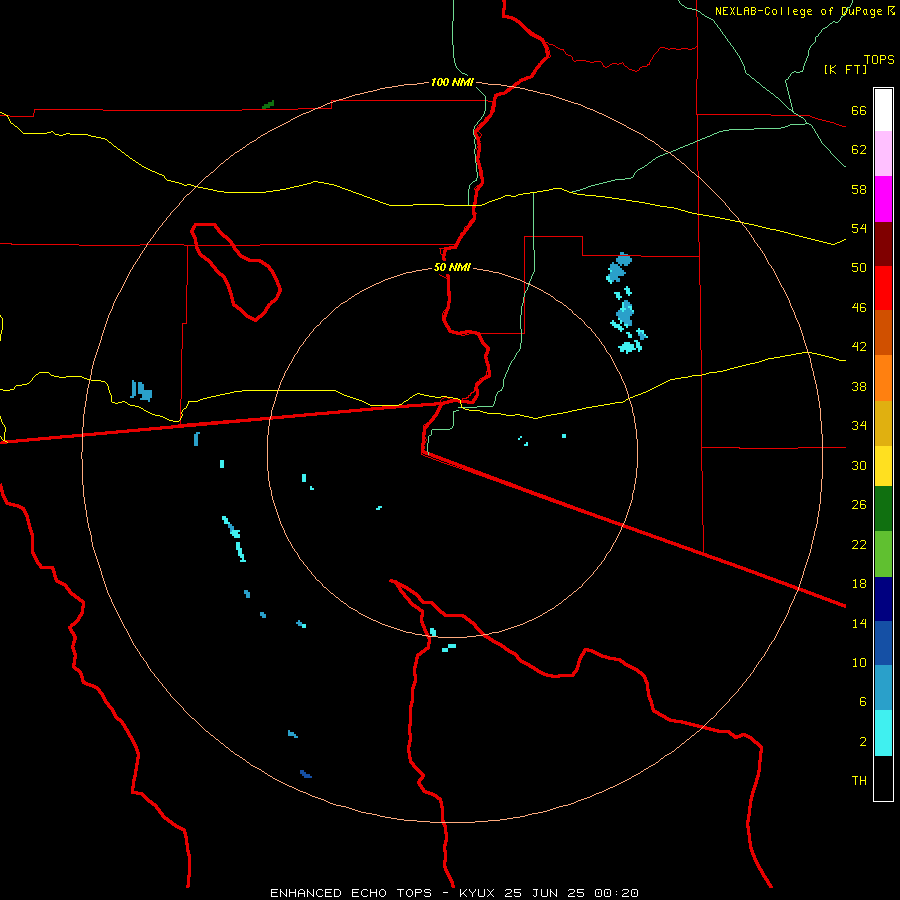The width and height of the screenshot is (900, 900).
Task: Click the 'TH' threshold legend label
Action: click(x=859, y=781)
